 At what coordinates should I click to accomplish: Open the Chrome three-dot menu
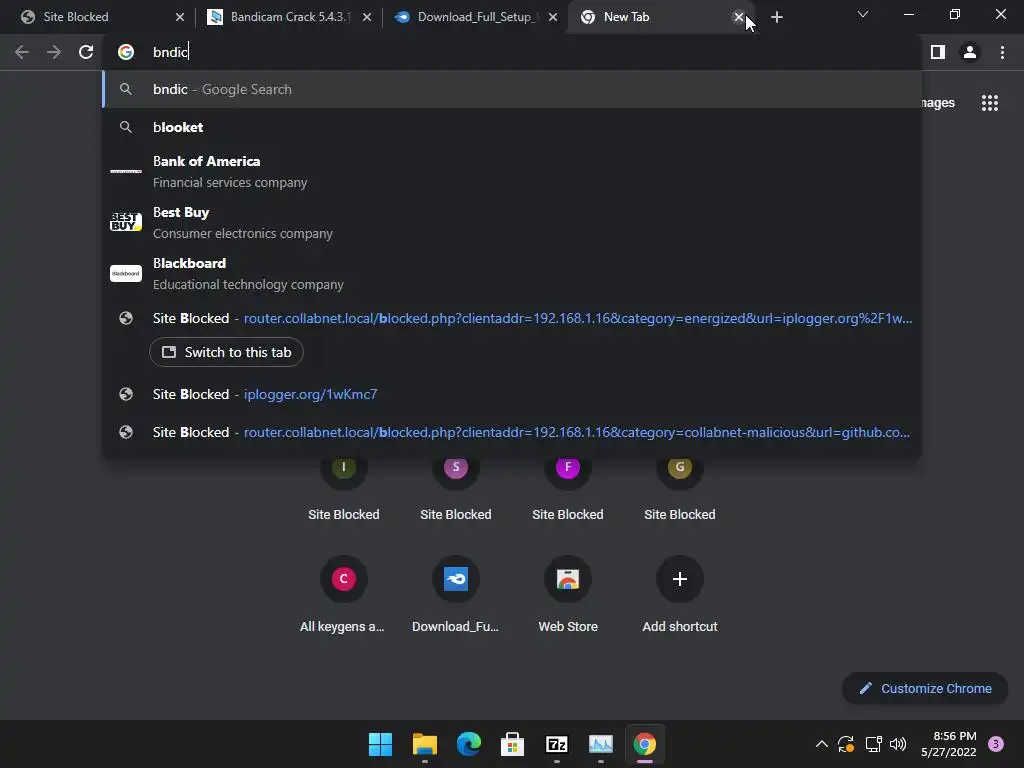(1002, 52)
